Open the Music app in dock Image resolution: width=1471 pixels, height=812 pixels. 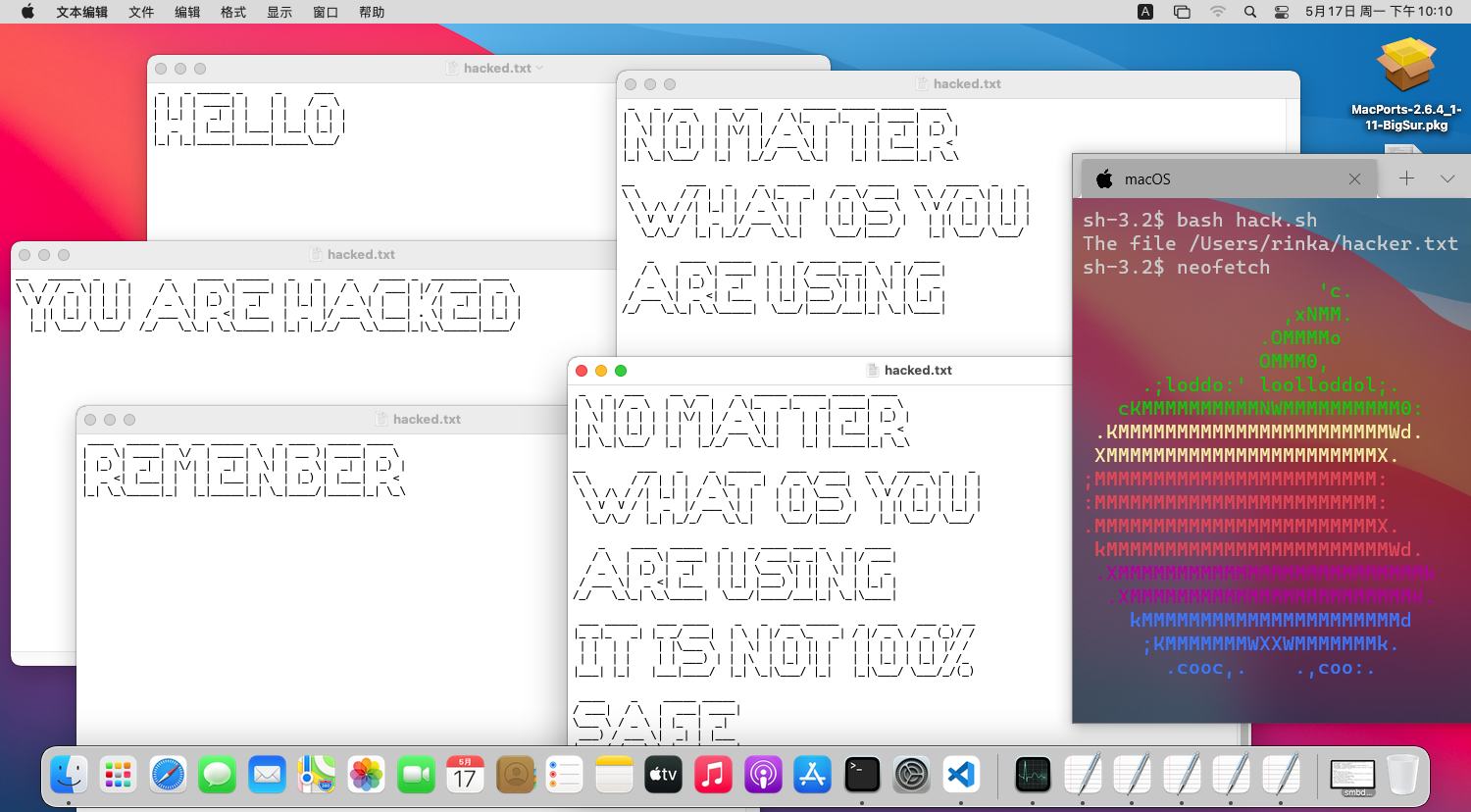[713, 775]
